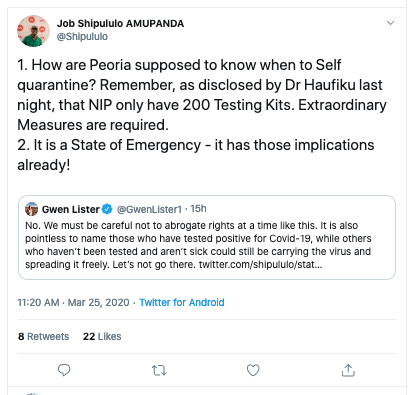414x395 pixels.
Task: Click Gwen Lister's verified badge
Action: pyautogui.click(x=107, y=209)
